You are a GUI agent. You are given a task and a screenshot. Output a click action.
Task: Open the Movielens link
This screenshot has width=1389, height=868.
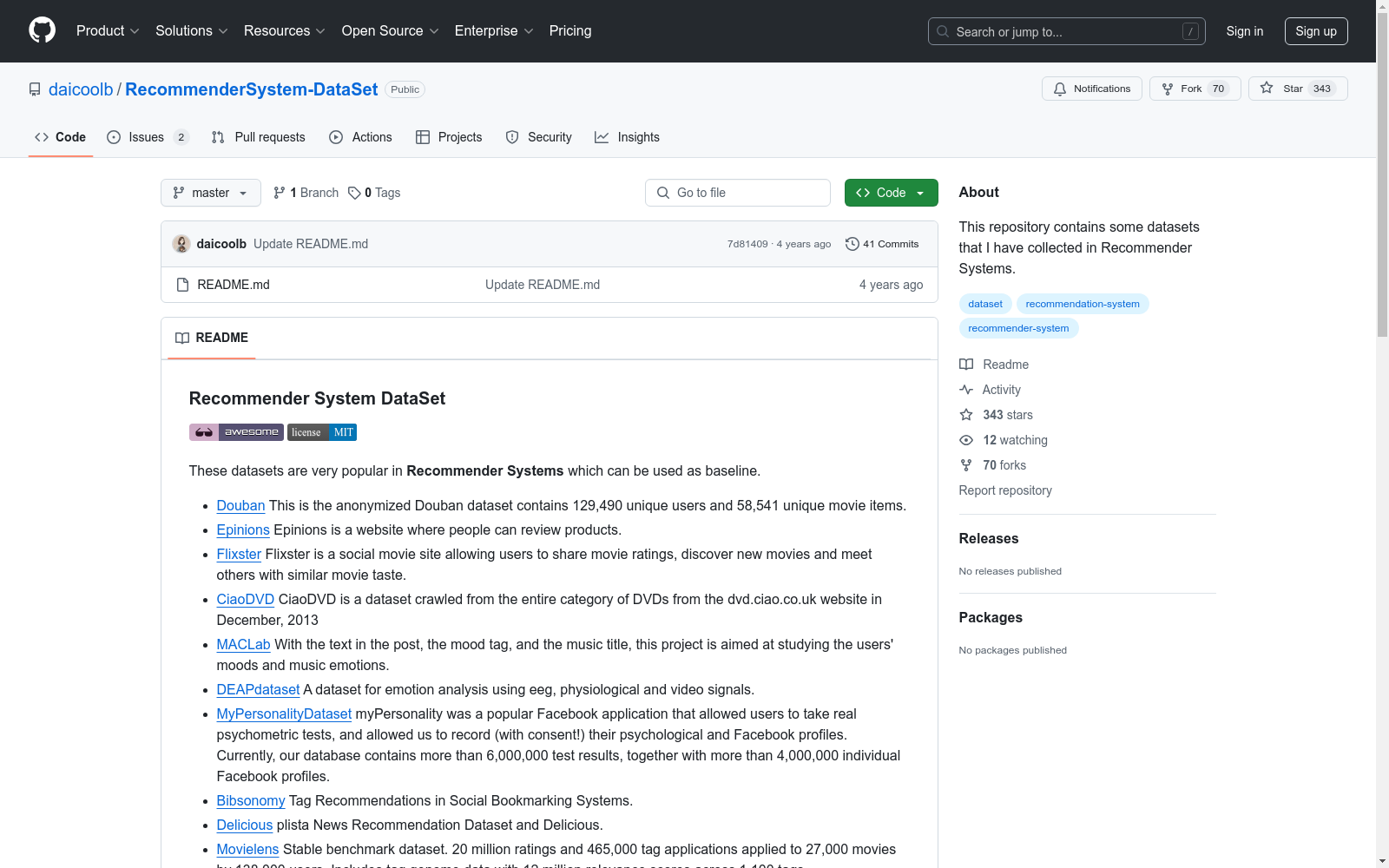247,849
